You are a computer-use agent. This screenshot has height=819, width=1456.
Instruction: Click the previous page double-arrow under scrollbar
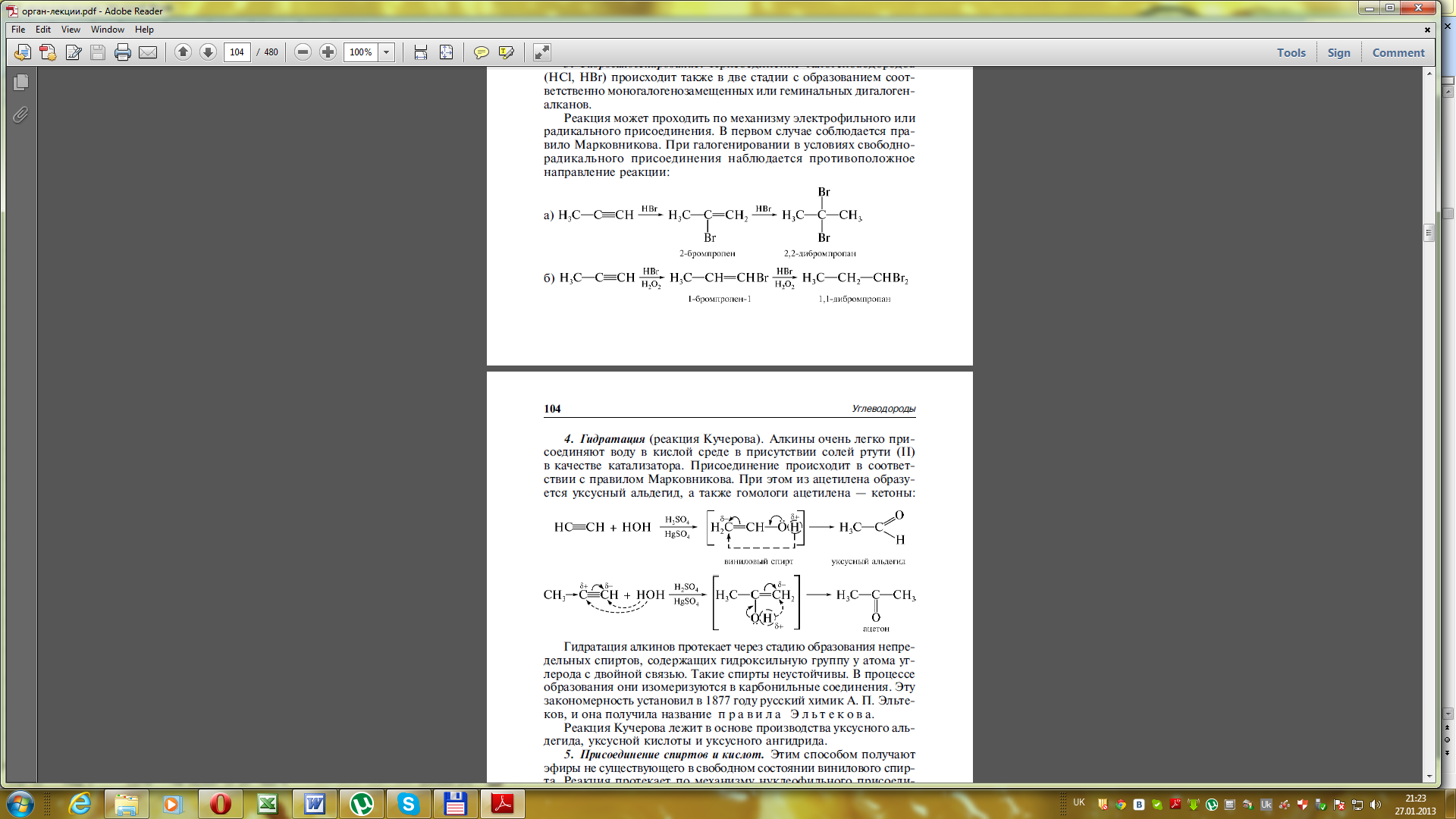tap(1448, 727)
